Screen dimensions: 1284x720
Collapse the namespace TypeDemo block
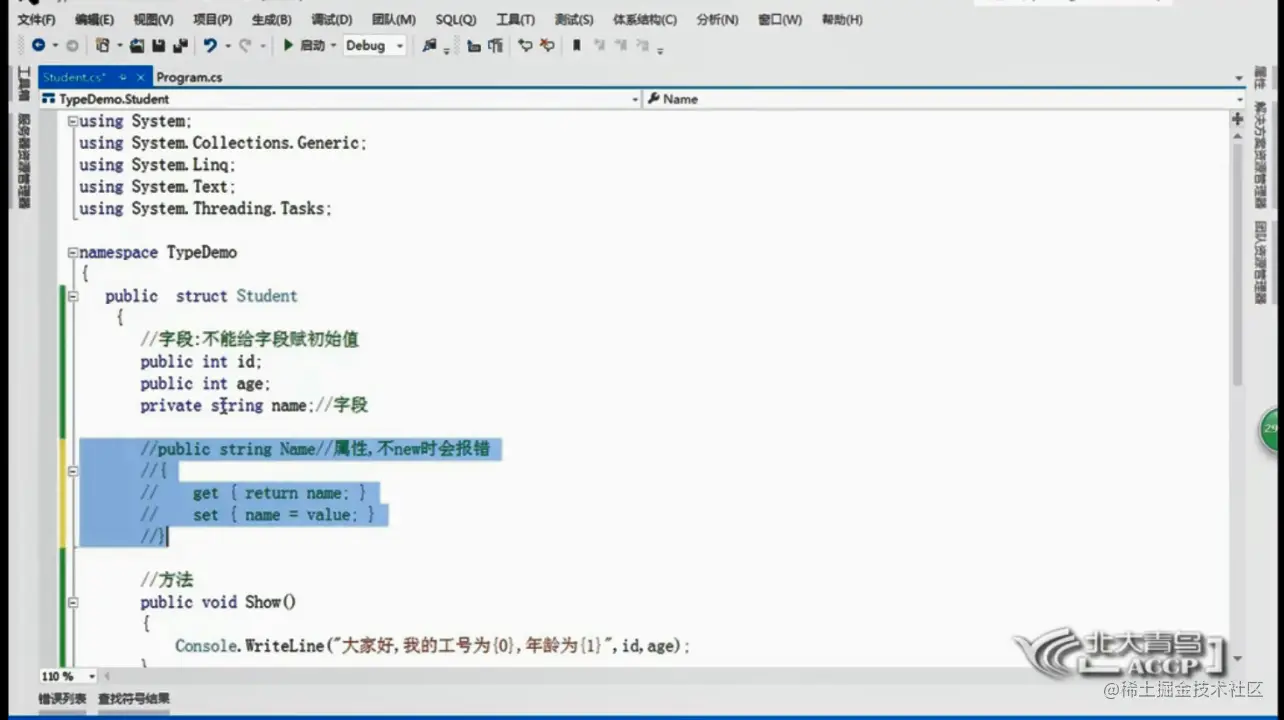pyautogui.click(x=73, y=252)
